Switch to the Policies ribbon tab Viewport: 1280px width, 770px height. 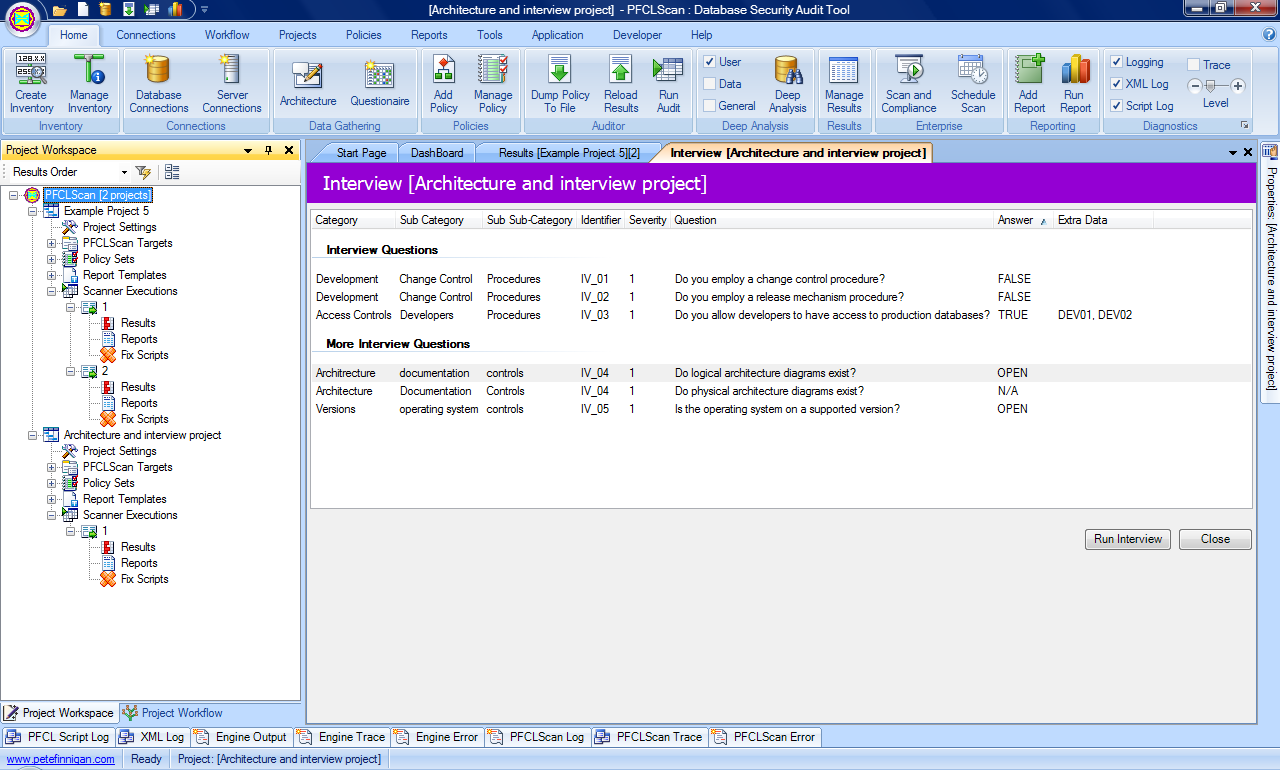[x=364, y=35]
